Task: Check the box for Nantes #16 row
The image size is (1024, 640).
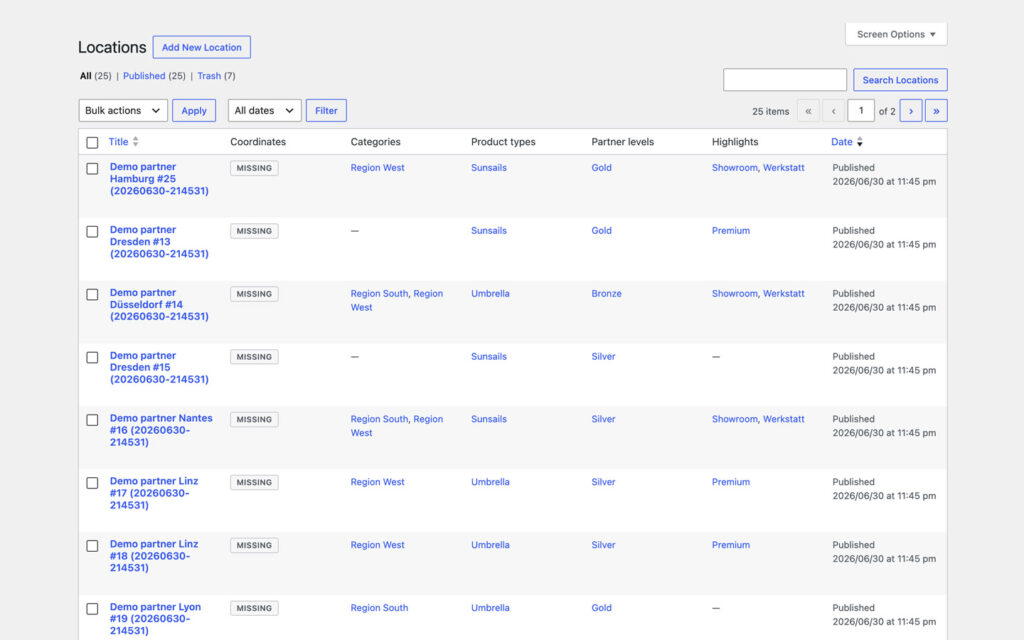Action: click(92, 420)
